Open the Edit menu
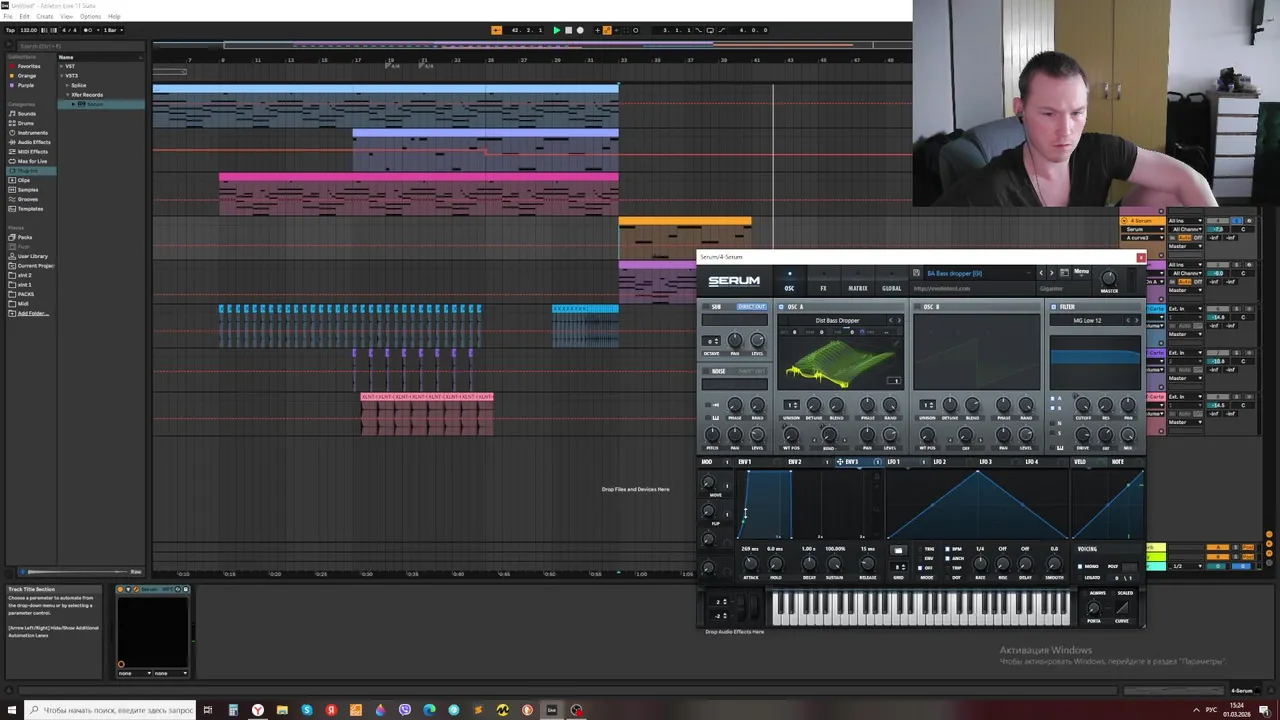The width and height of the screenshot is (1280, 720). point(23,17)
